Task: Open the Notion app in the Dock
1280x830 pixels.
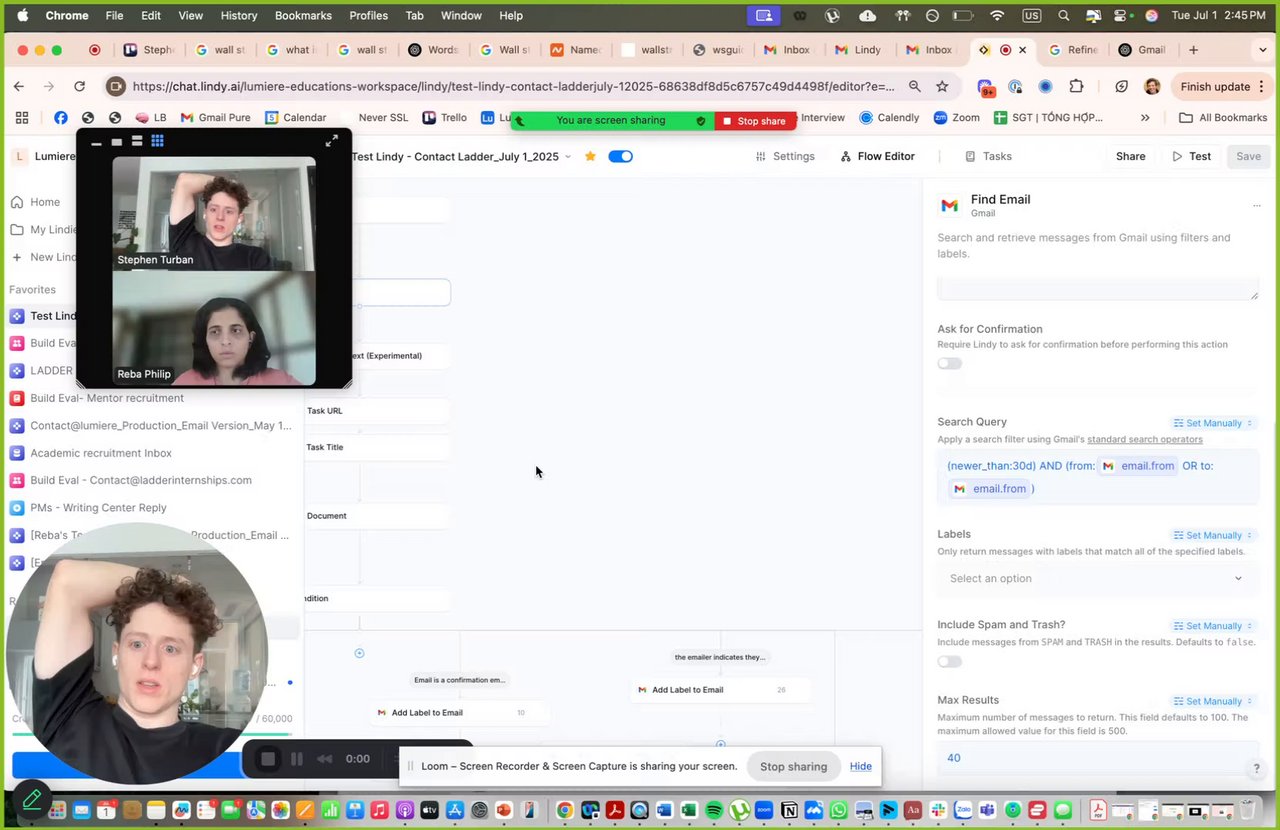Action: [789, 810]
